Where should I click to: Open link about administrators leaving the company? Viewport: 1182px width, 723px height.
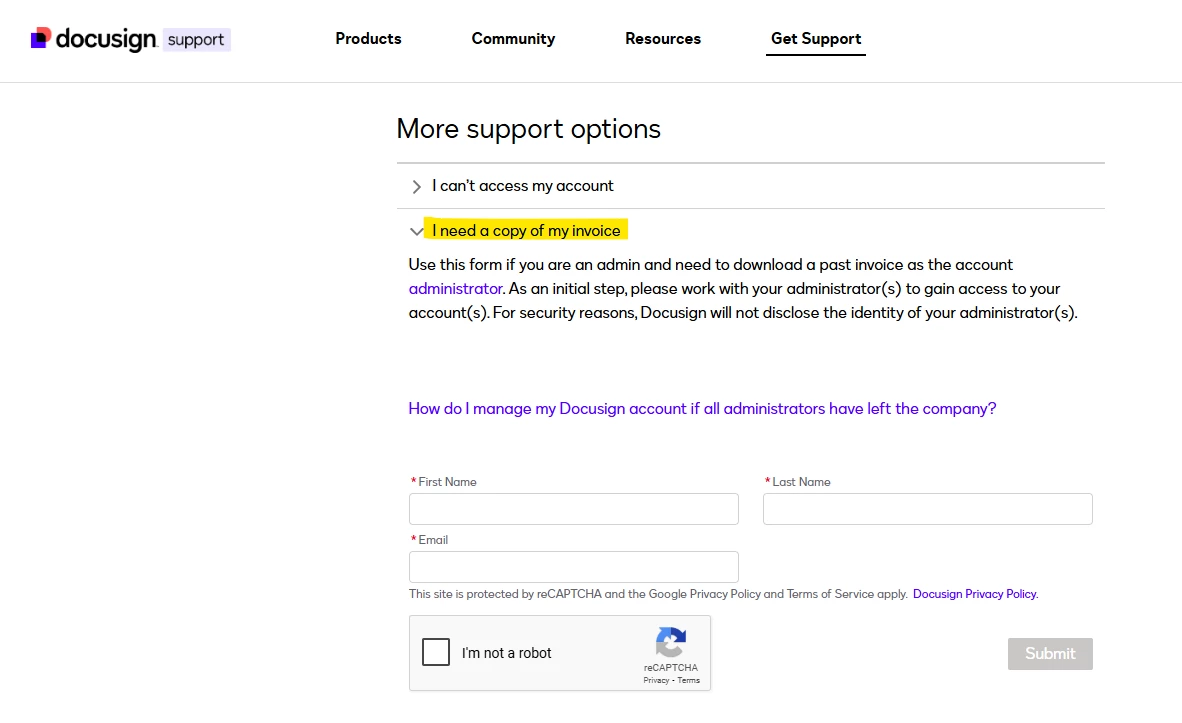[702, 409]
